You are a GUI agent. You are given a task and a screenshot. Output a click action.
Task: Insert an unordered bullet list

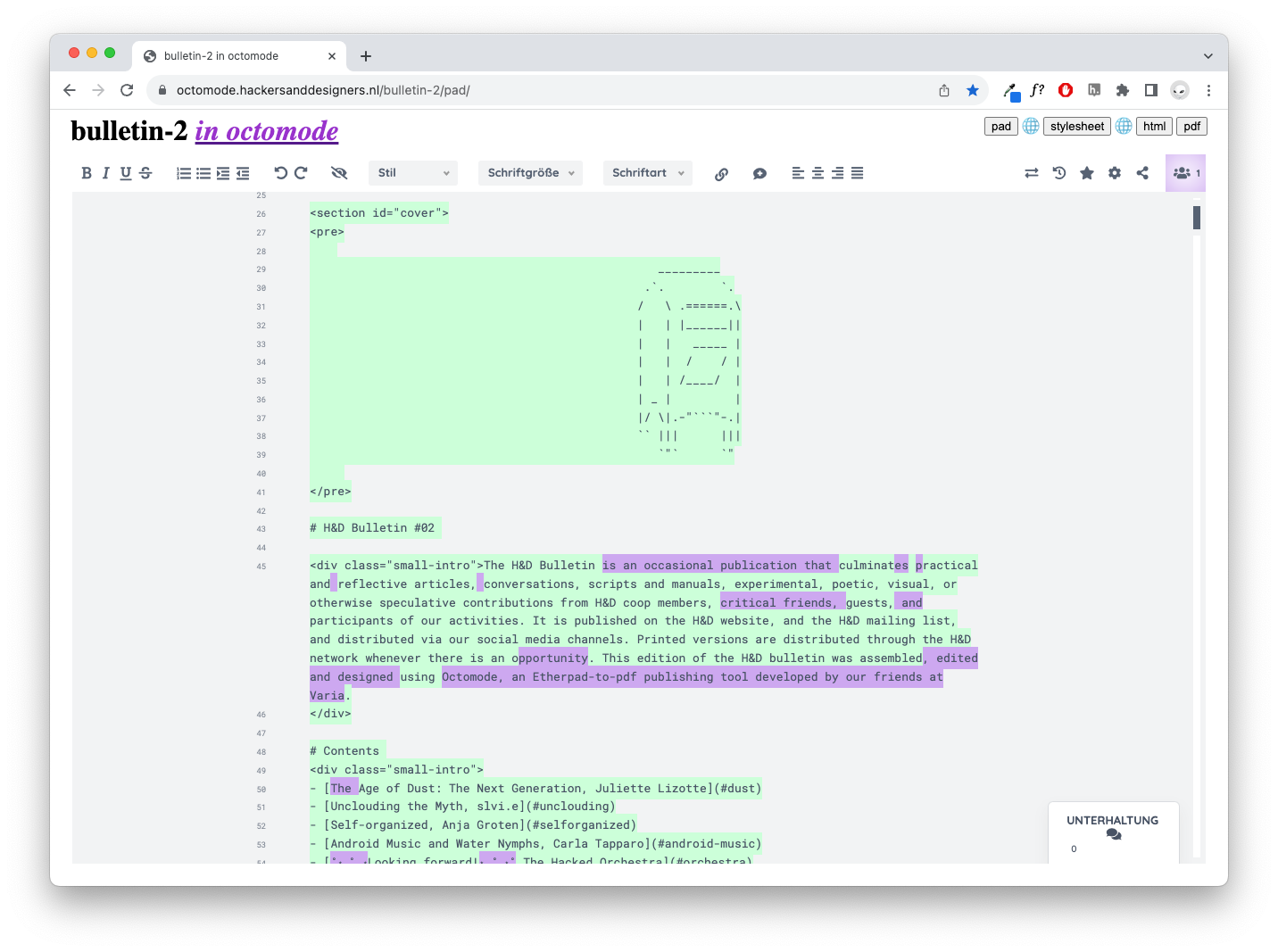203,173
